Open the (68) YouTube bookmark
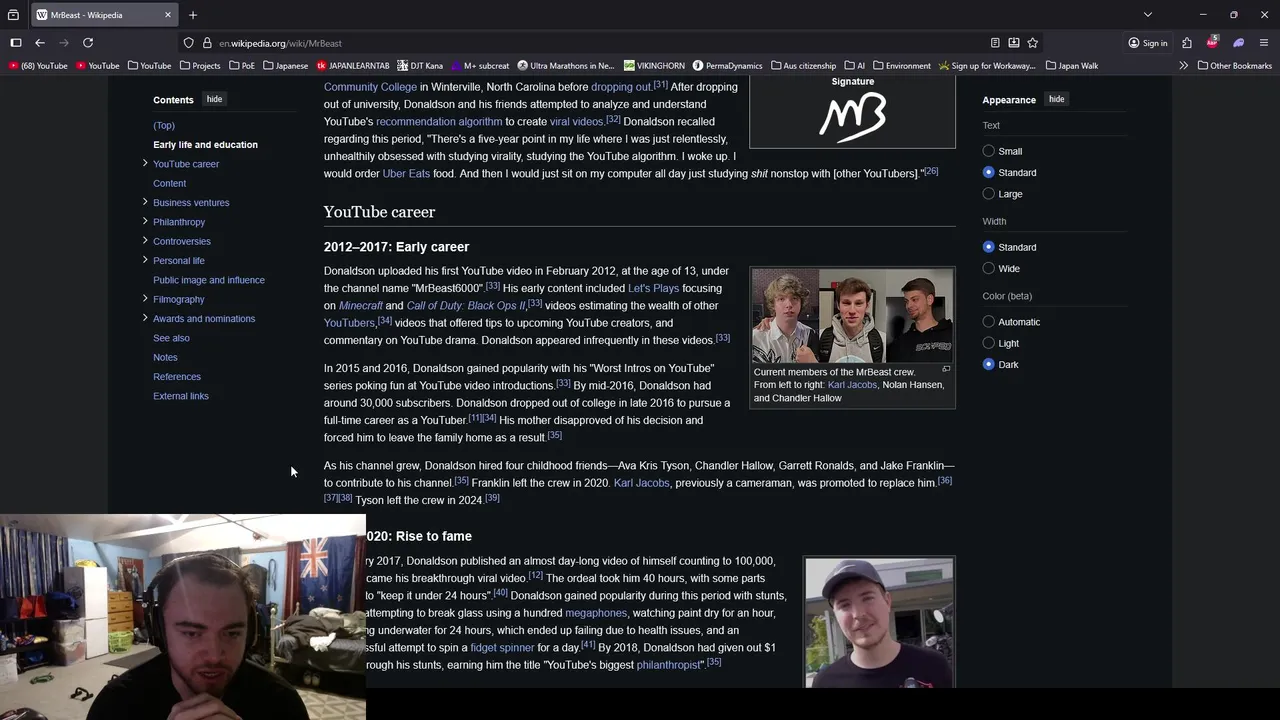The height and width of the screenshot is (720, 1280). [x=38, y=66]
